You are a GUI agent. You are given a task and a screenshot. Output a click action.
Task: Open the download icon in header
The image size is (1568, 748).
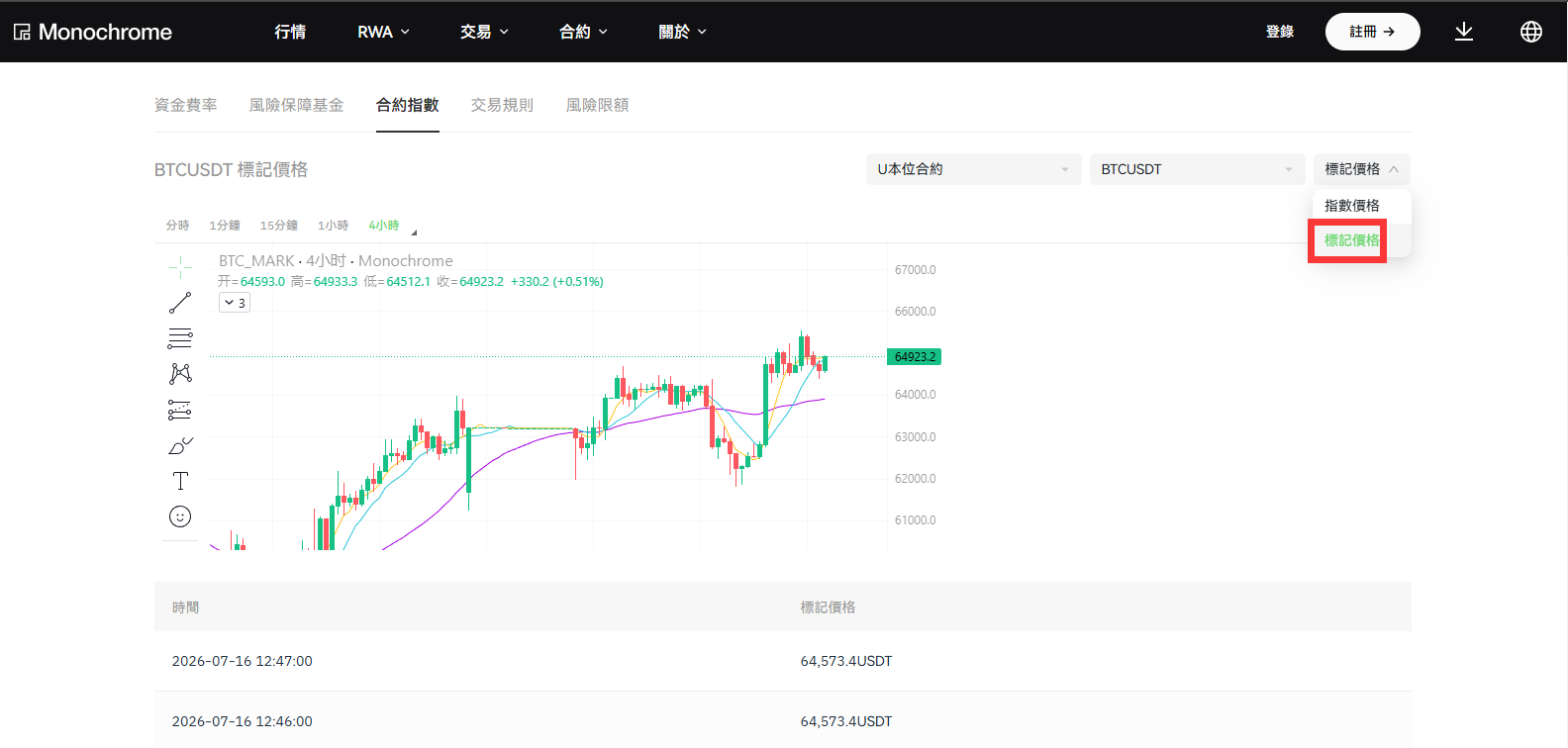pyautogui.click(x=1464, y=32)
